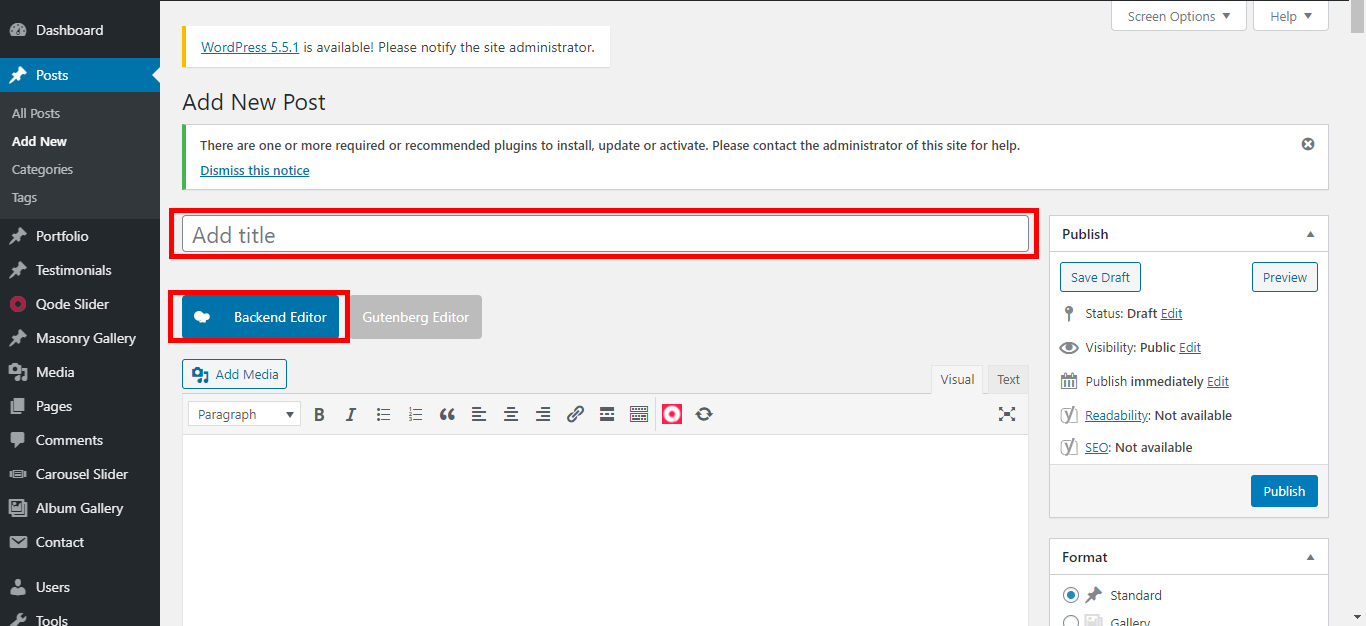Viewport: 1366px width, 626px height.
Task: Go to All Posts submenu
Action: tap(36, 113)
